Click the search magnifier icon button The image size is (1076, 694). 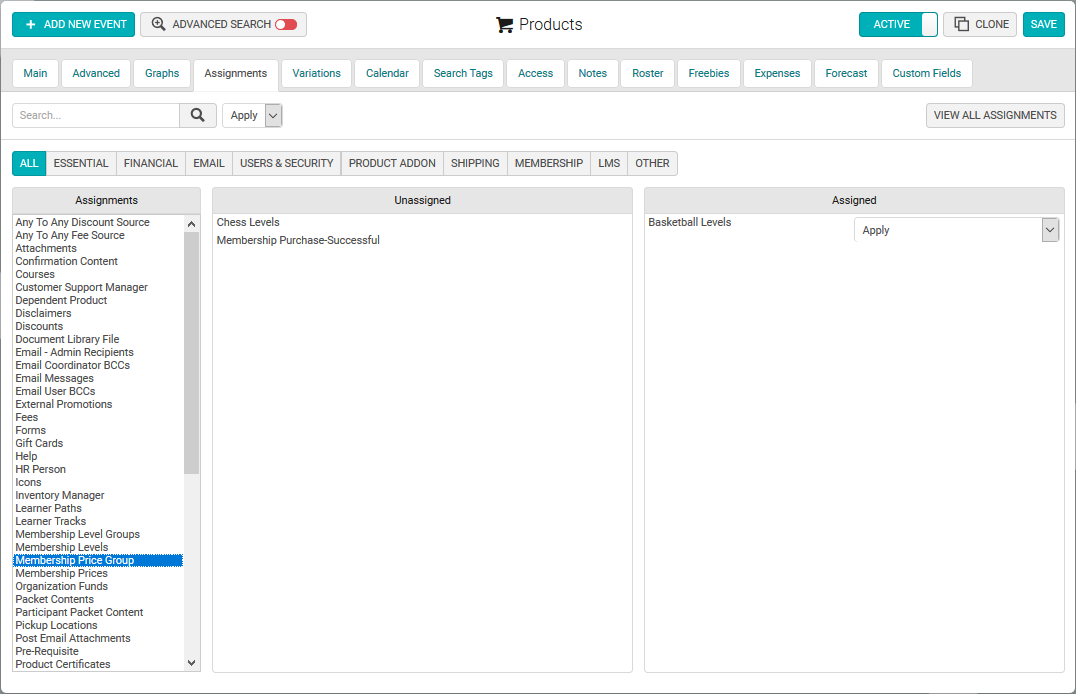click(x=198, y=115)
